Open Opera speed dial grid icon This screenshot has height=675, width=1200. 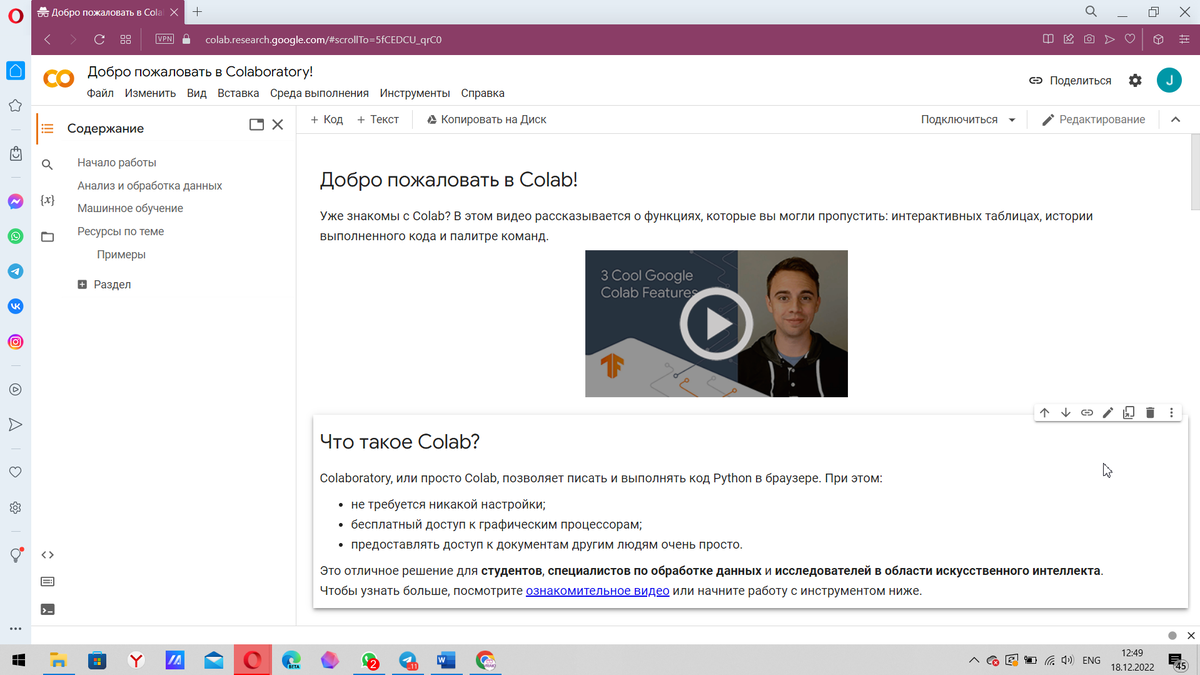(x=126, y=40)
